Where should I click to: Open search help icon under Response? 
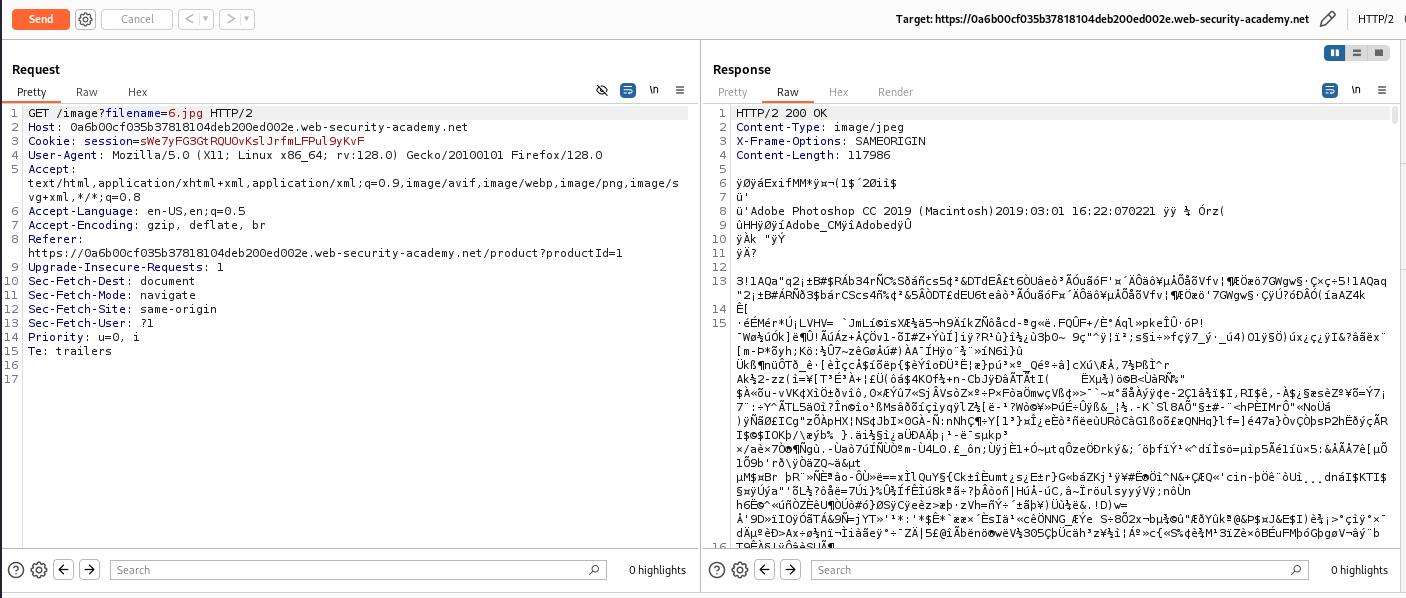[716, 570]
